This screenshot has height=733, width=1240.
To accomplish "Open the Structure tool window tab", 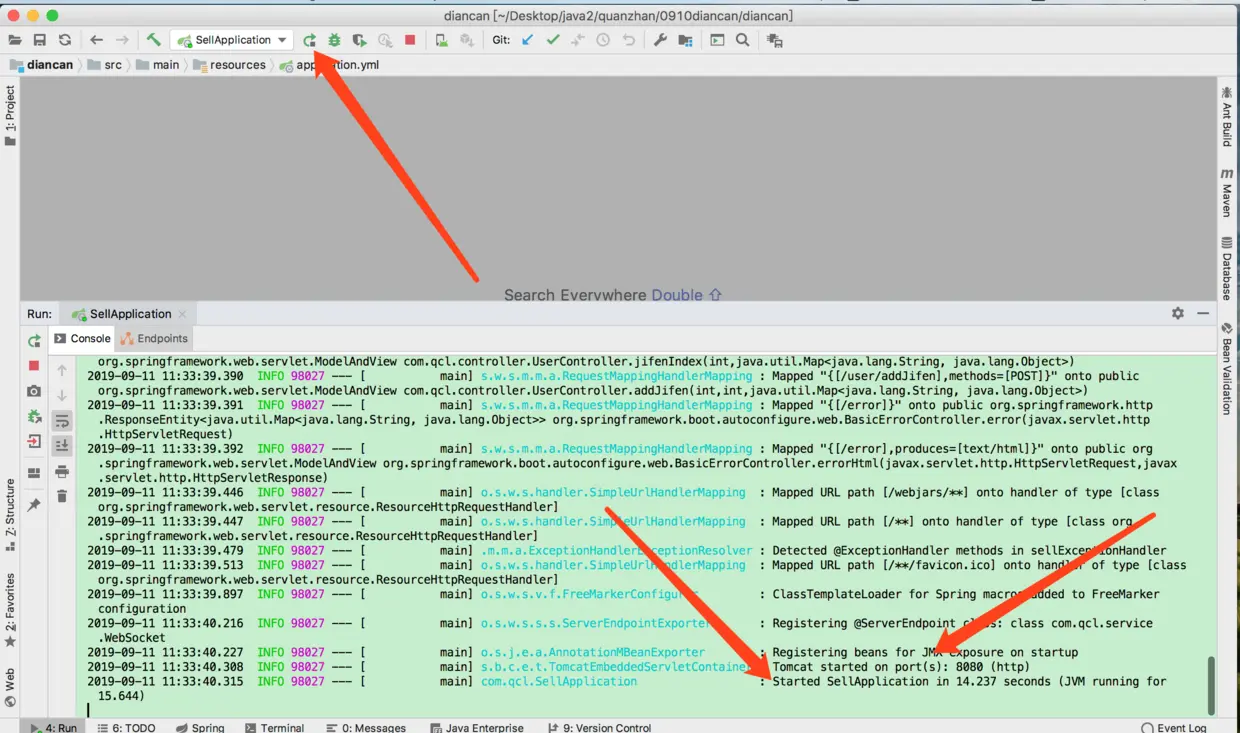I will [10, 515].
